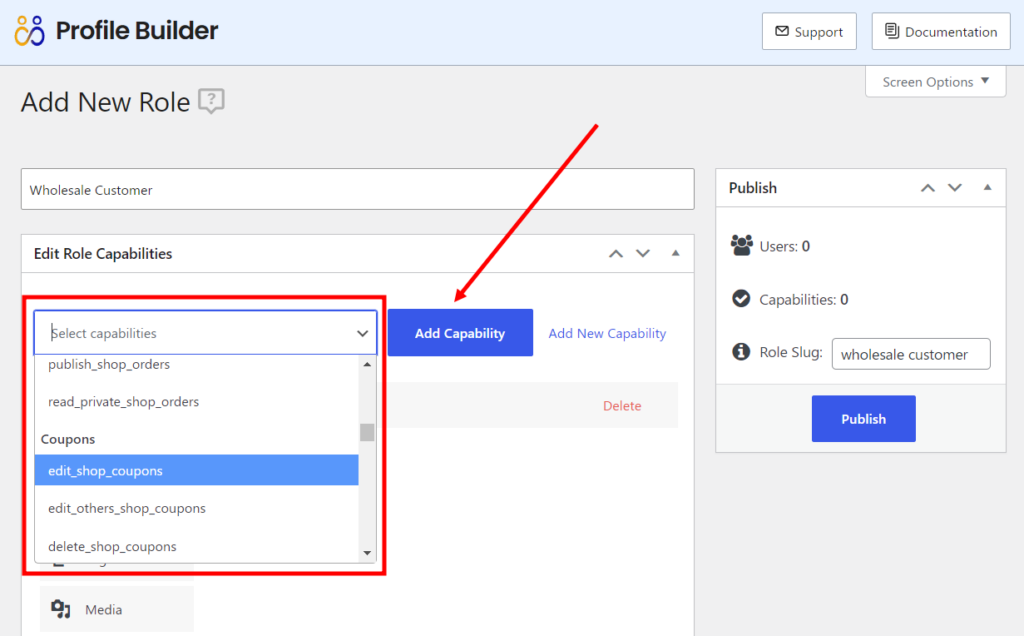Viewport: 1024px width, 636px height.
Task: Click the blue Publish button
Action: click(863, 419)
